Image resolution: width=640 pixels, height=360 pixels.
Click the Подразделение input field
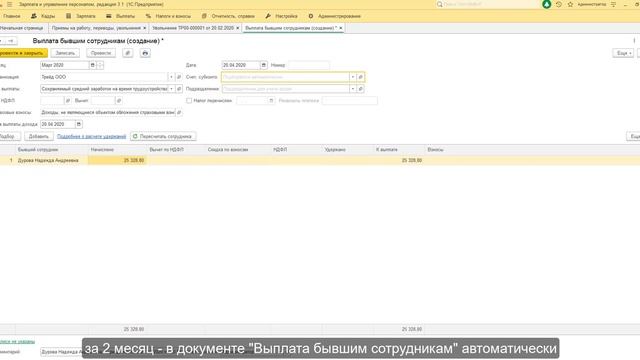tap(285, 89)
